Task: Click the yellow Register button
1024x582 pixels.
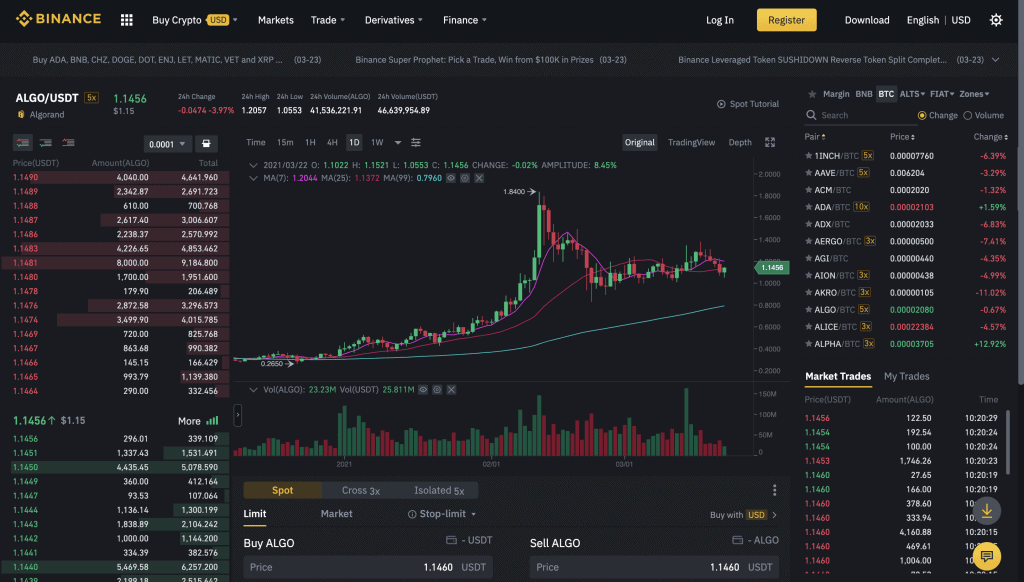Action: coord(786,20)
